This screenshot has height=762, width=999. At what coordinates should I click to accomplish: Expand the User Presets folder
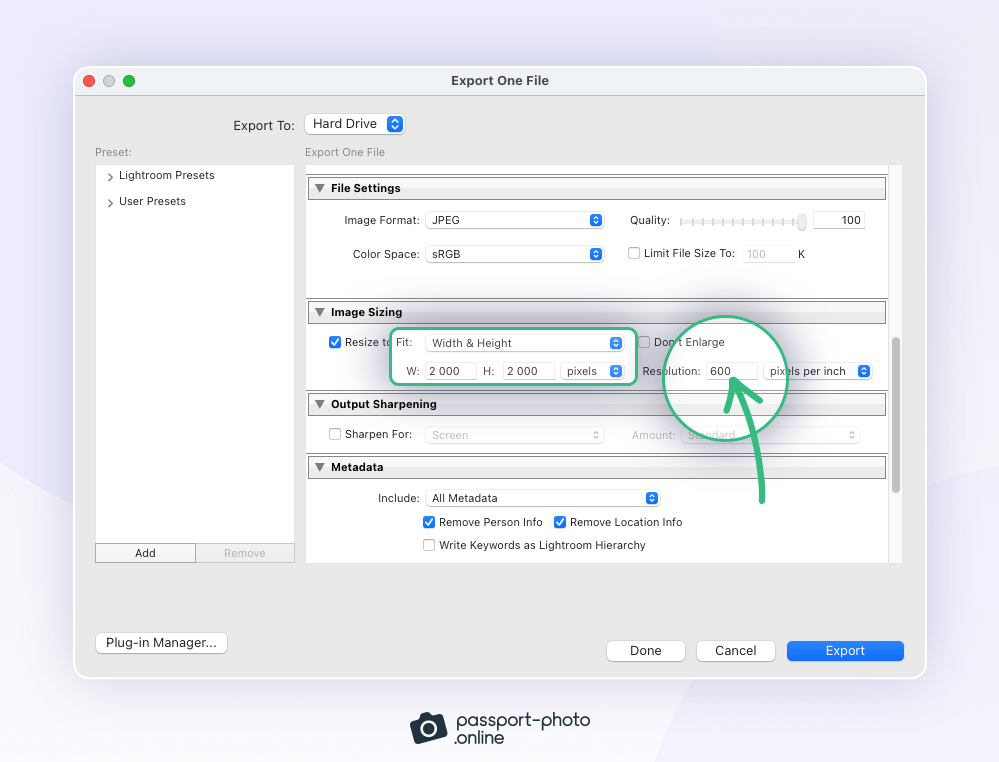pyautogui.click(x=110, y=203)
